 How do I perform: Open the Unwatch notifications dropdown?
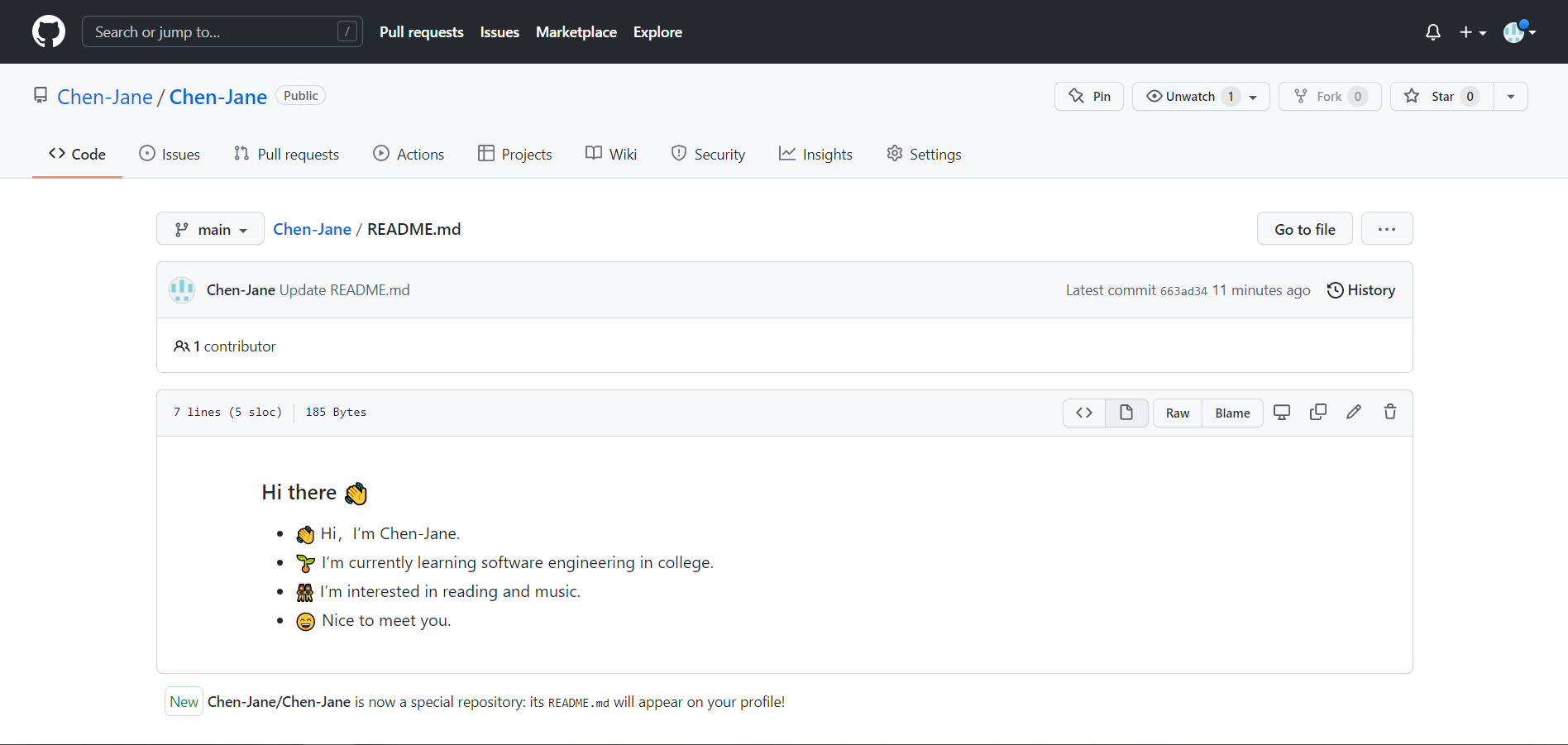1201,97
